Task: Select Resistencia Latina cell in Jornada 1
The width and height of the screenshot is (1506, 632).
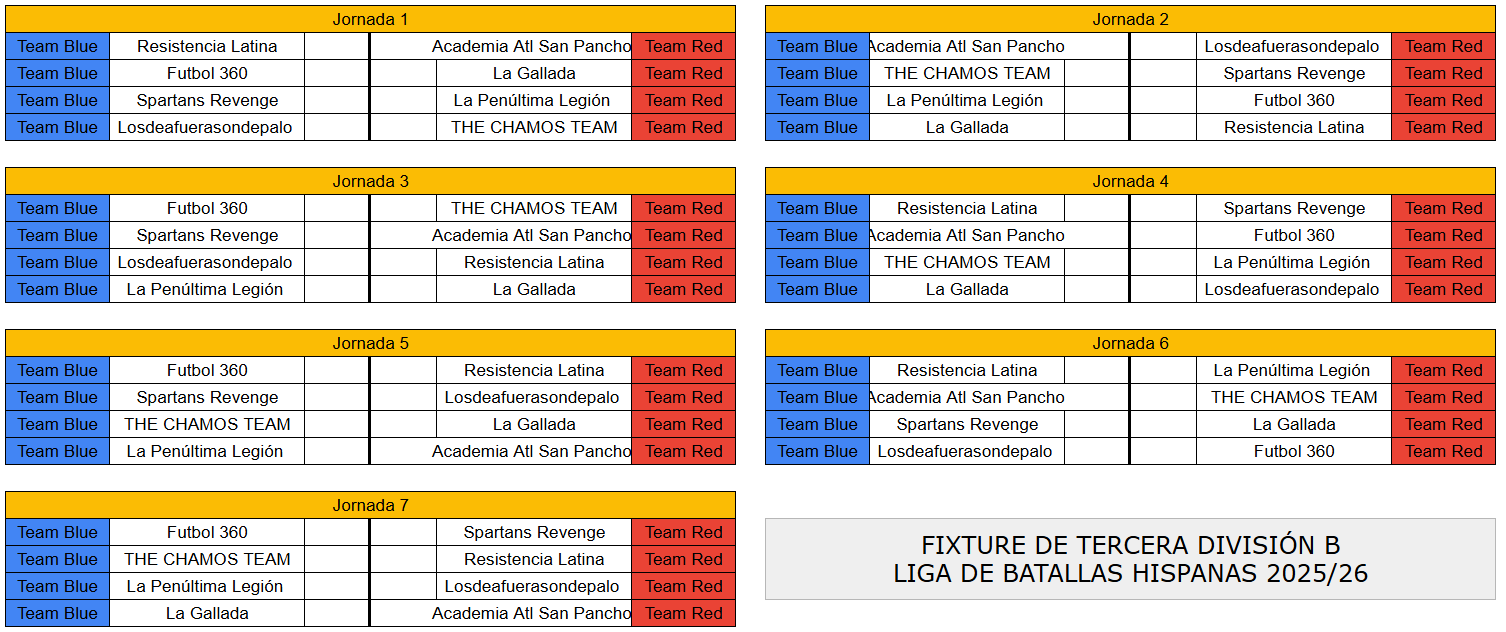Action: [207, 46]
